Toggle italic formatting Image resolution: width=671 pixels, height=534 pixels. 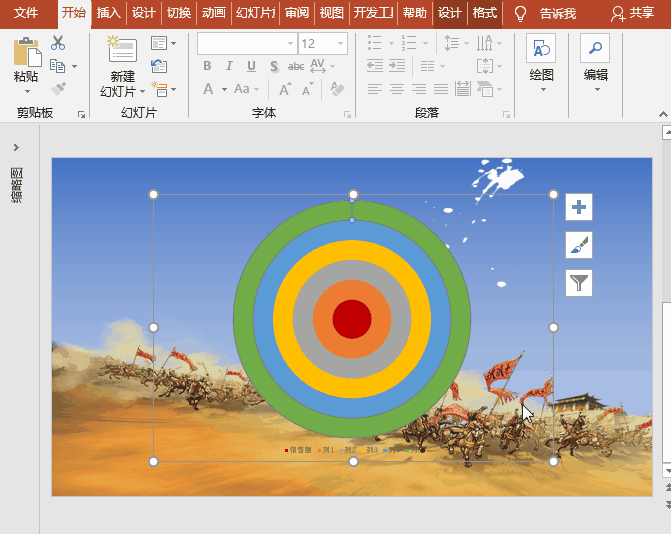click(x=229, y=66)
